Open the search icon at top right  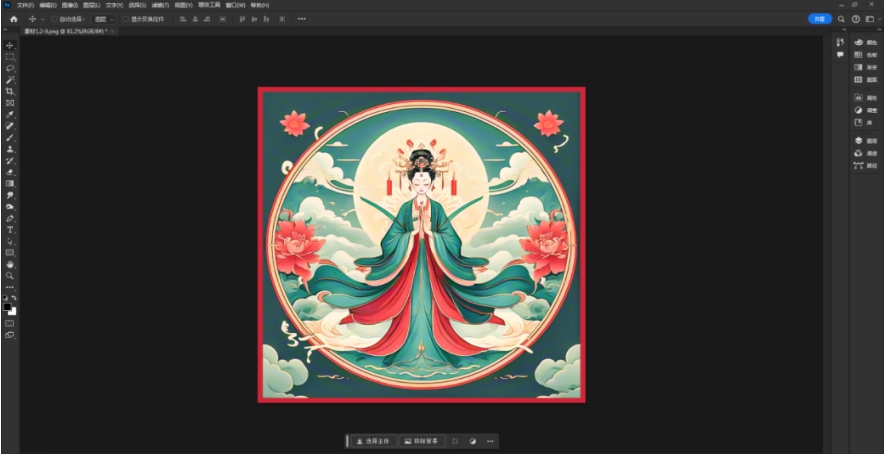pos(842,19)
